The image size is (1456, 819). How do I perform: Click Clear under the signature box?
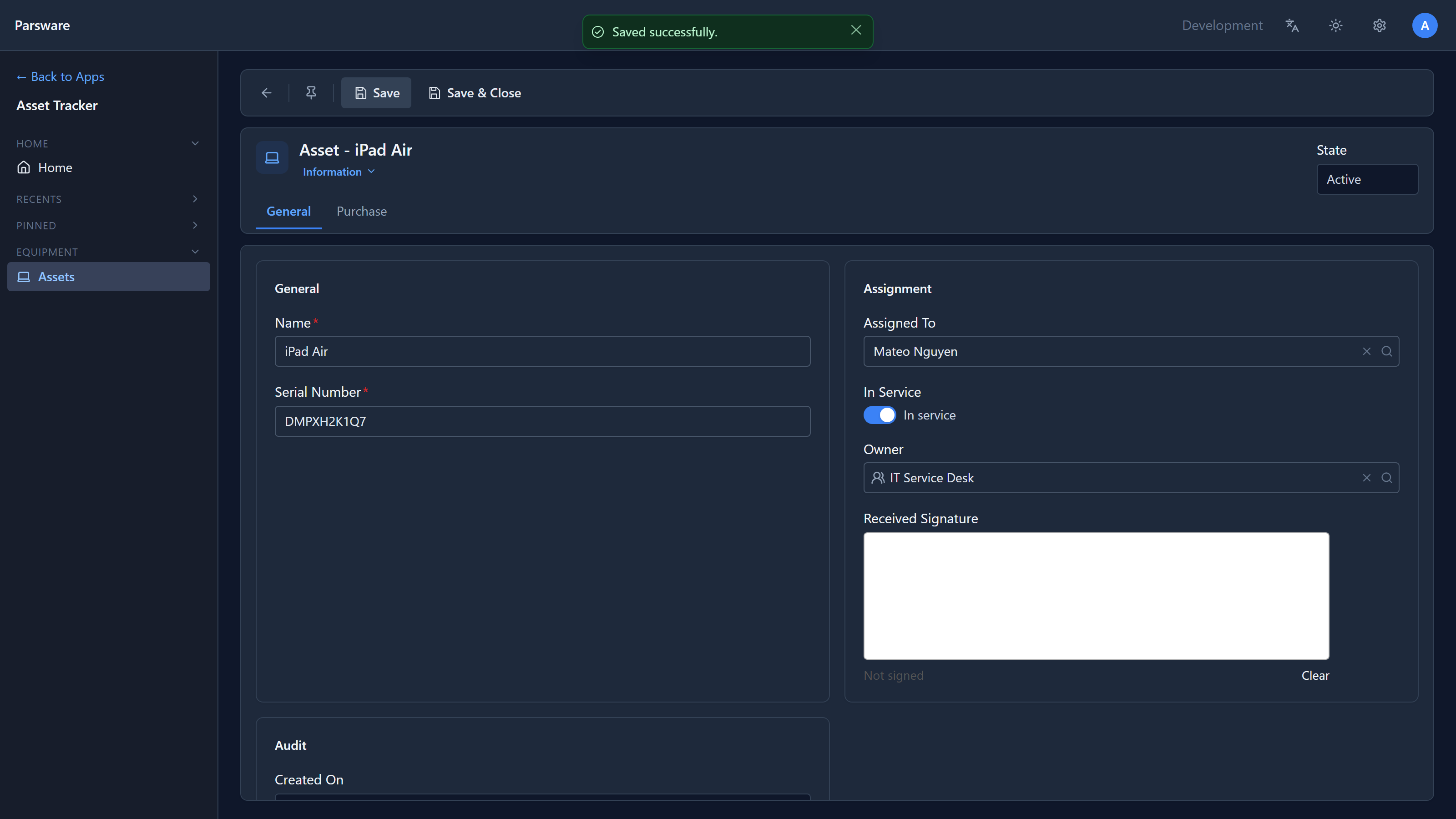tap(1315, 675)
